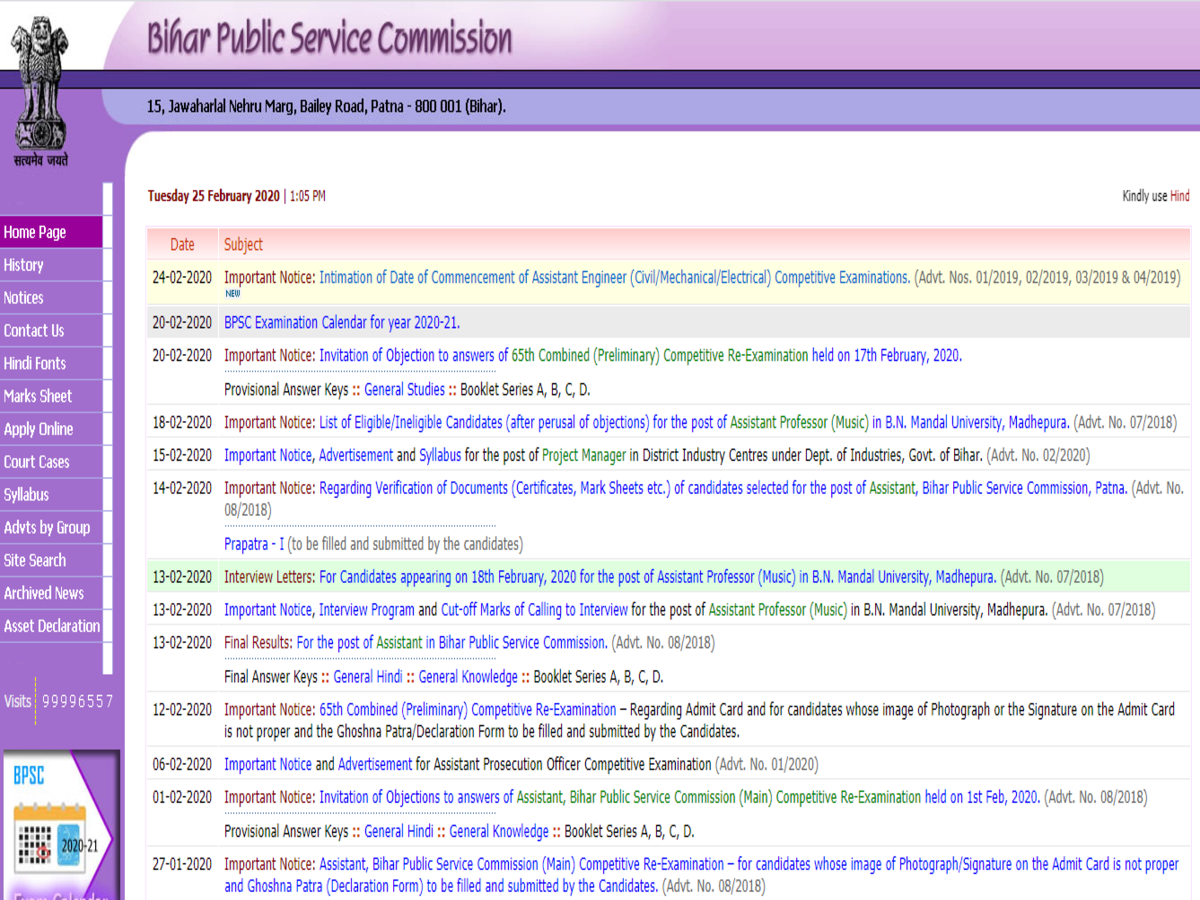
Task: Click the Prapatra - I link
Action: (253, 544)
